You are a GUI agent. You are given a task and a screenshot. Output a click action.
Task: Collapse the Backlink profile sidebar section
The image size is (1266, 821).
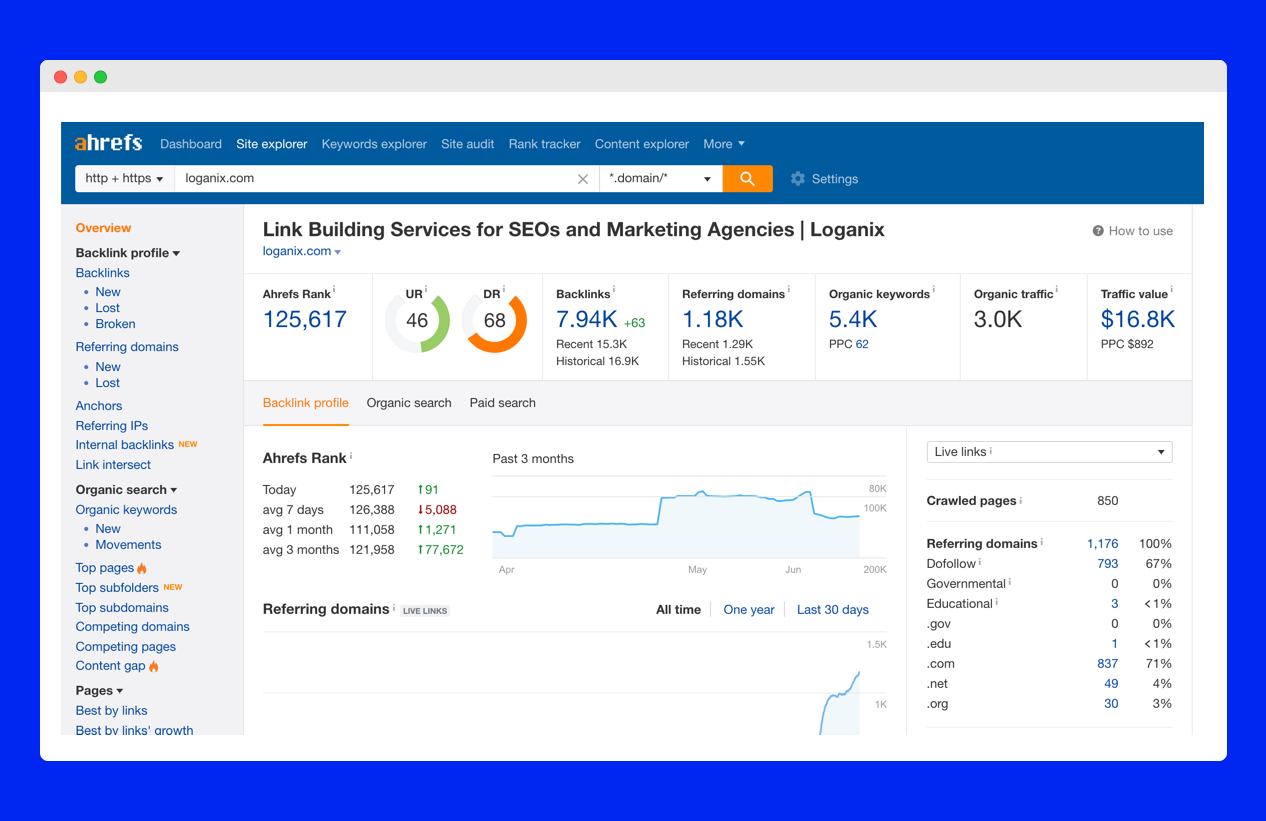[x=128, y=253]
